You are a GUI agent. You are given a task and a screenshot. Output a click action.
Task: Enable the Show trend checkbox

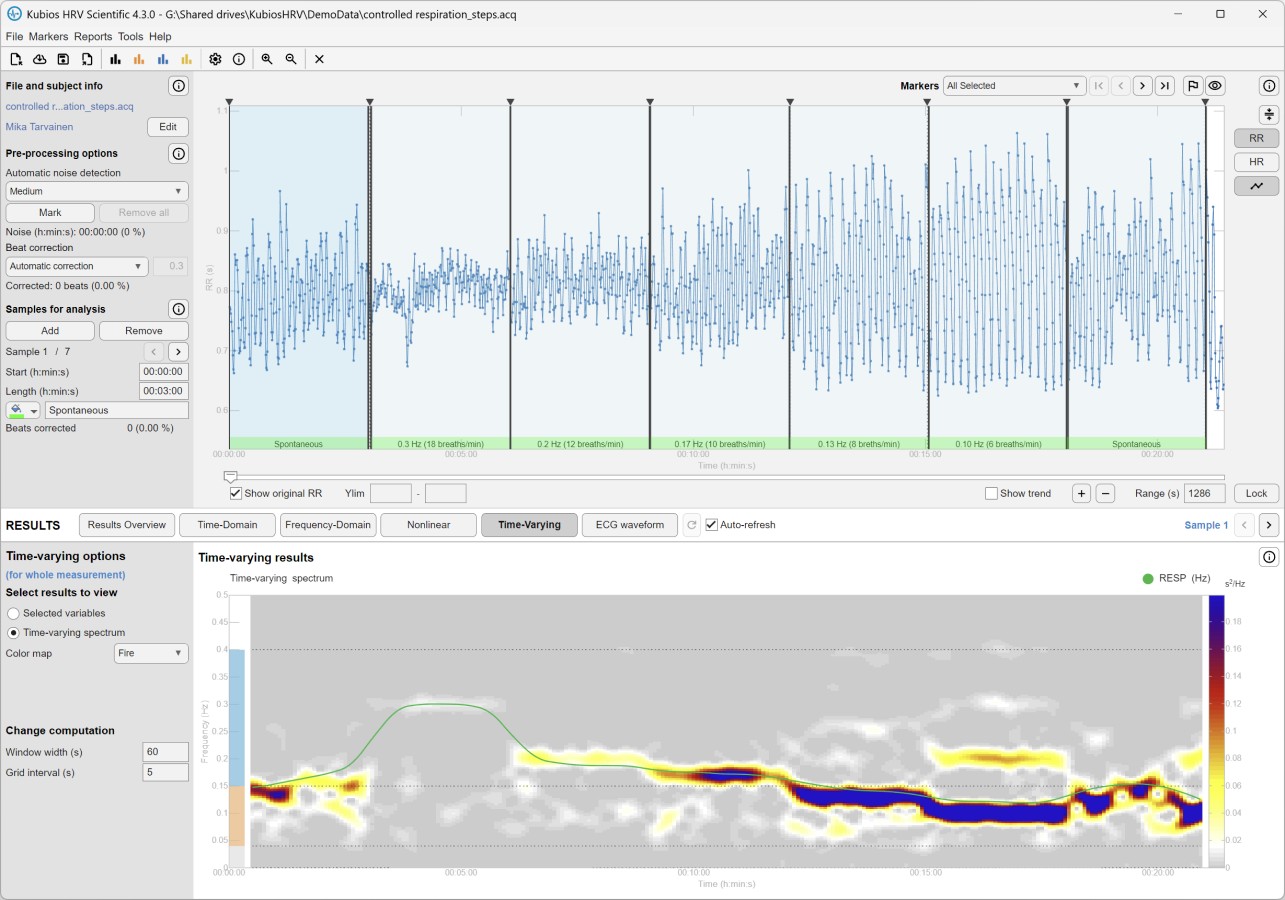[991, 493]
